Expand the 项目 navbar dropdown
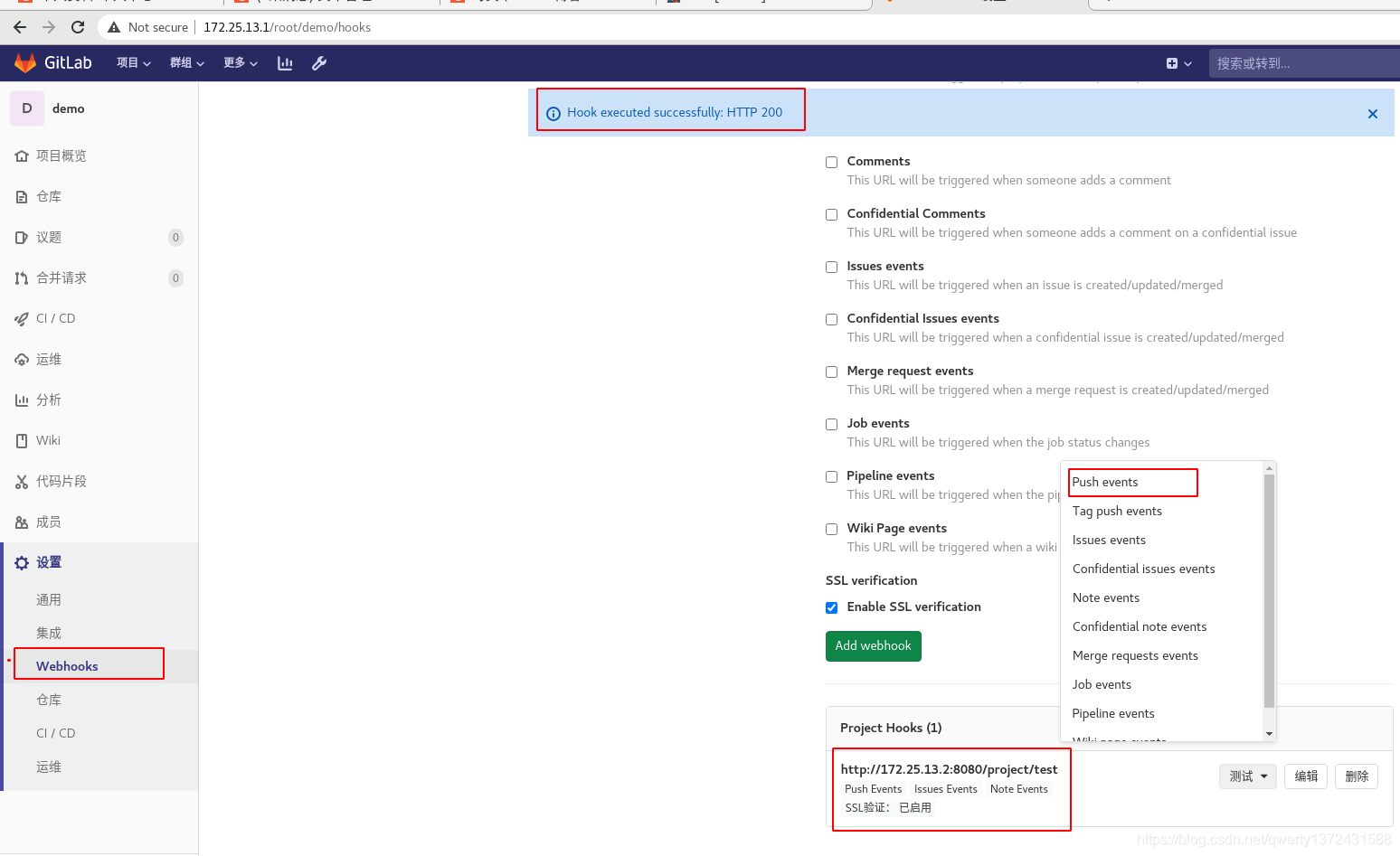Screen dimensions: 1400x856 point(134,63)
